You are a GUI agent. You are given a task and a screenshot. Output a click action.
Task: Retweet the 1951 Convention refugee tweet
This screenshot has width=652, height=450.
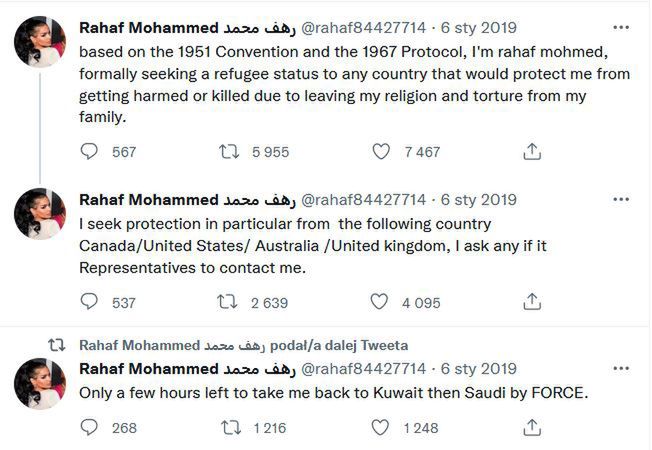229,151
